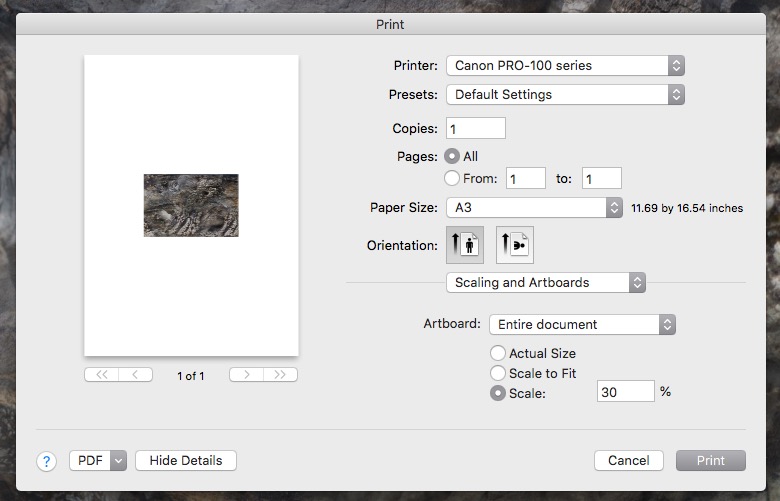Open the Artboard Entire document menu
This screenshot has width=780, height=501.
pos(581,324)
